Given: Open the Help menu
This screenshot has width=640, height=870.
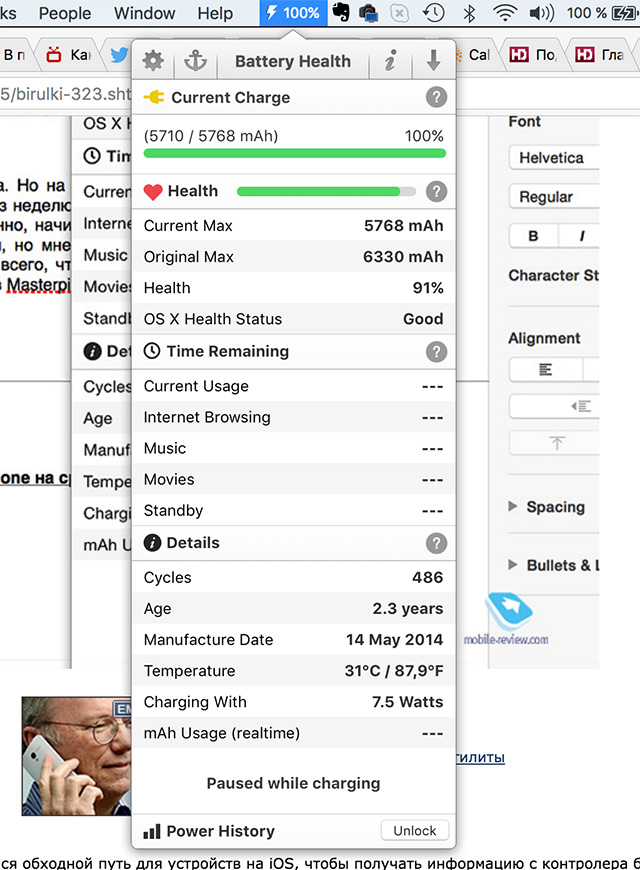Looking at the screenshot, I should point(215,13).
